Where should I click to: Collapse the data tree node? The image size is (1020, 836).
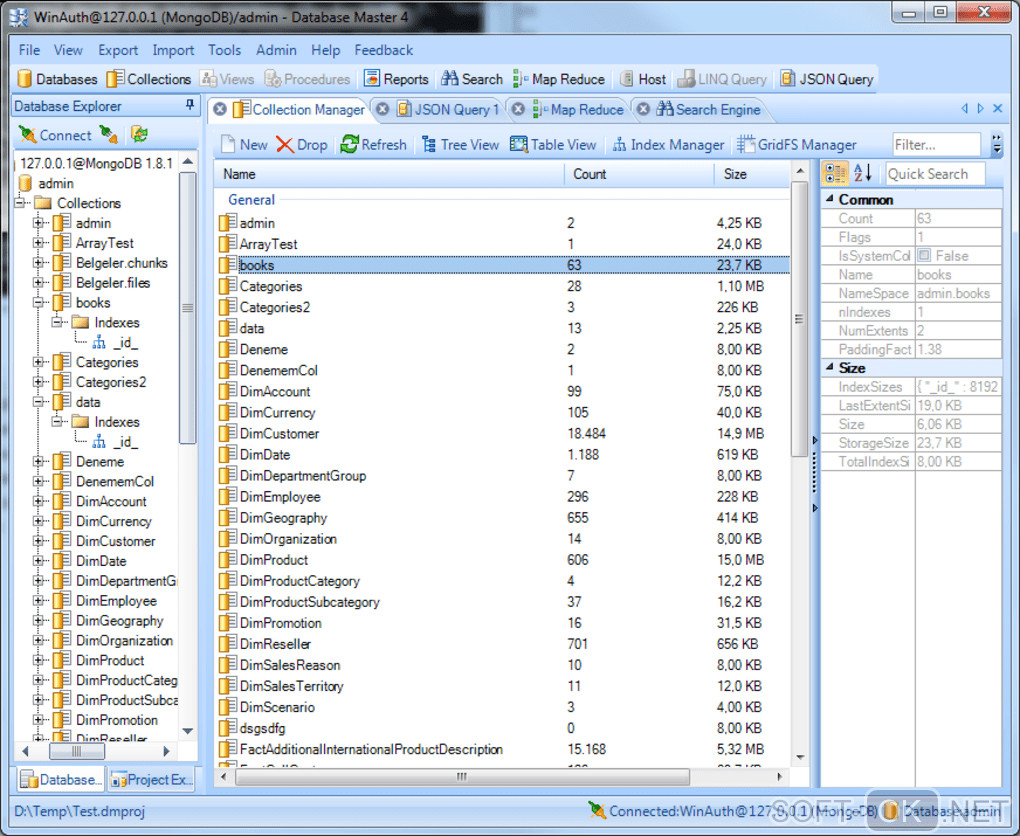coord(38,402)
